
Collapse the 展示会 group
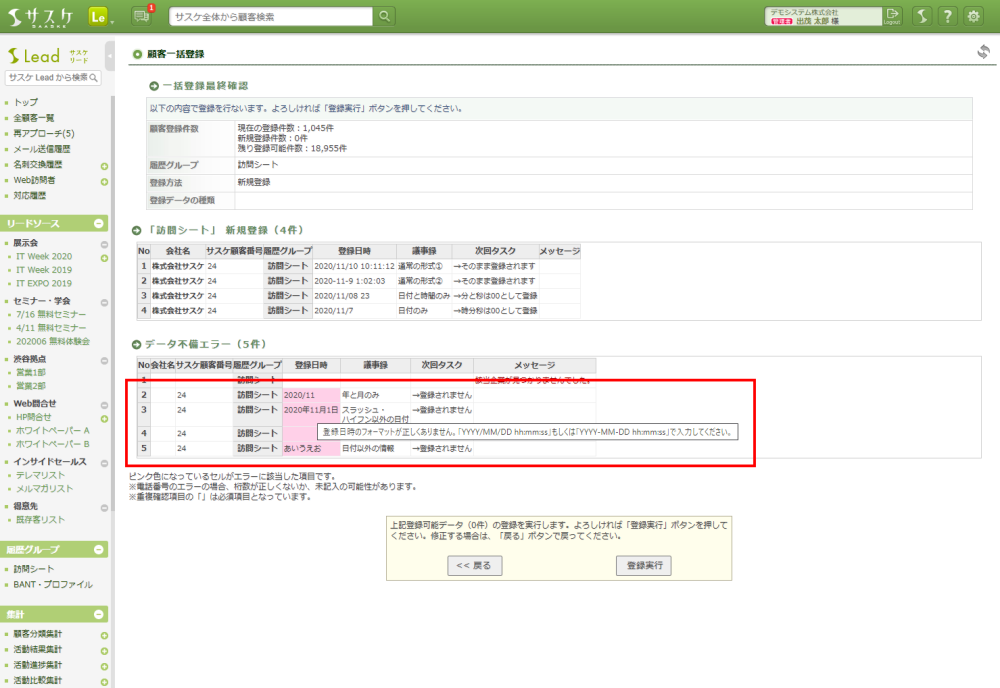103,243
